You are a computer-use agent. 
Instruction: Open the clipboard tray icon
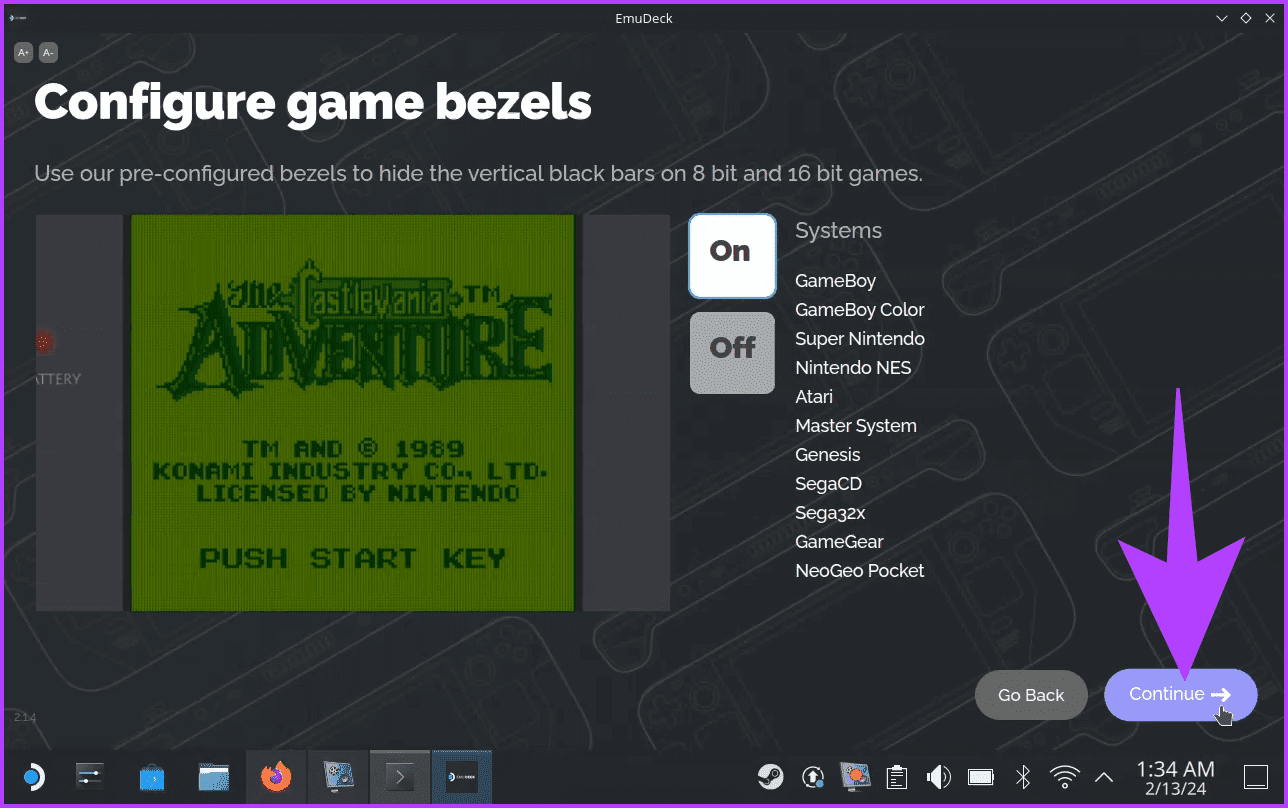click(x=897, y=777)
